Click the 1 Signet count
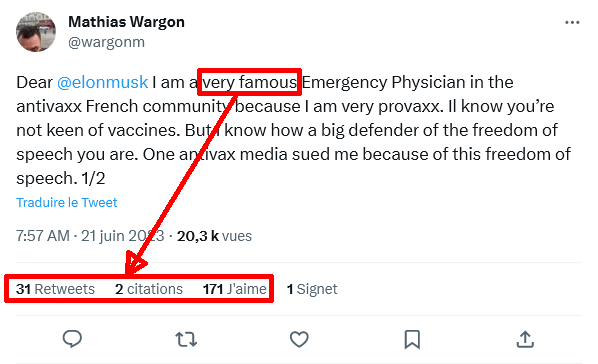 tap(312, 289)
